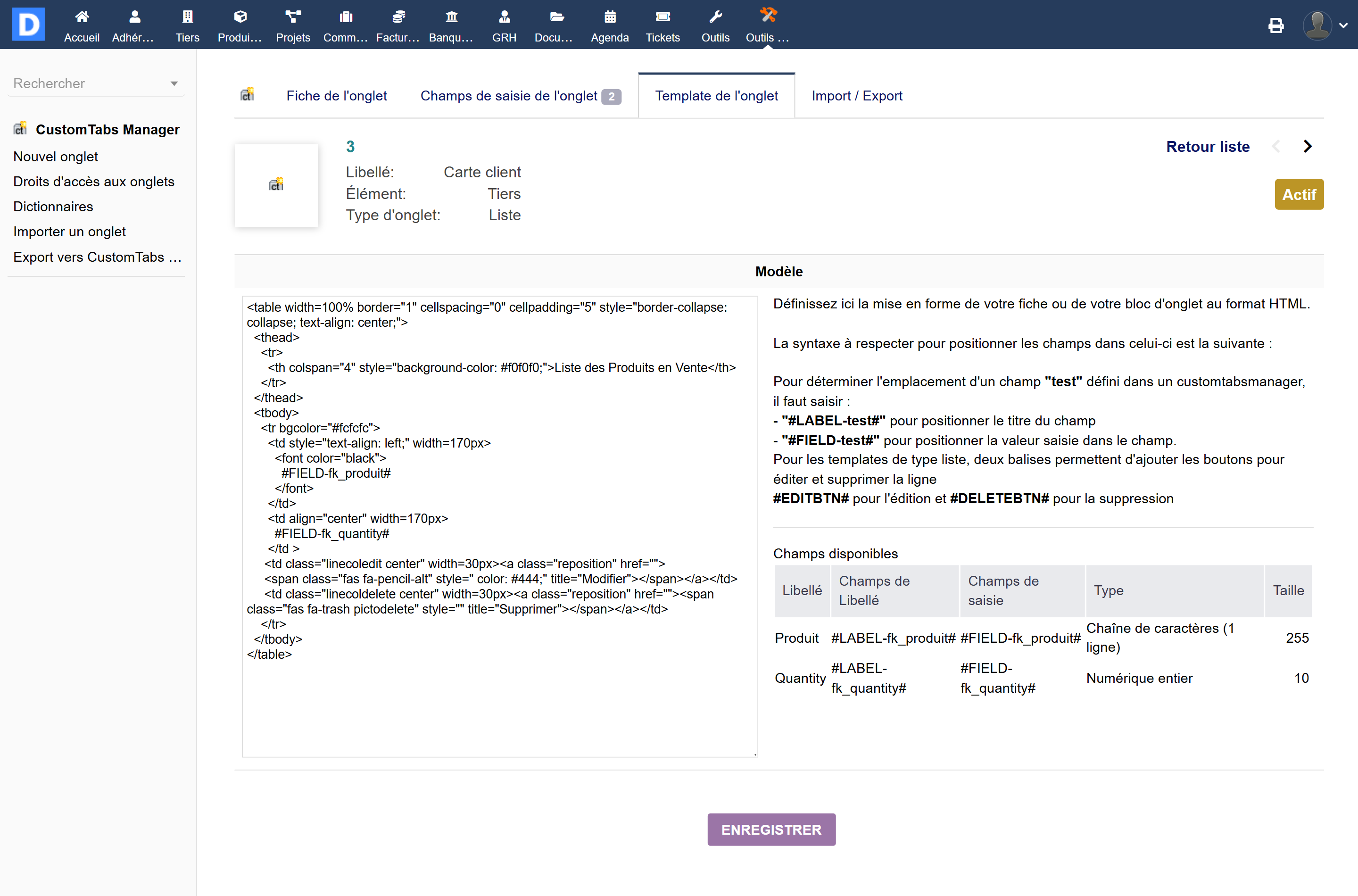1358x896 pixels.
Task: Click the Dolibarr D logo
Action: pyautogui.click(x=28, y=24)
